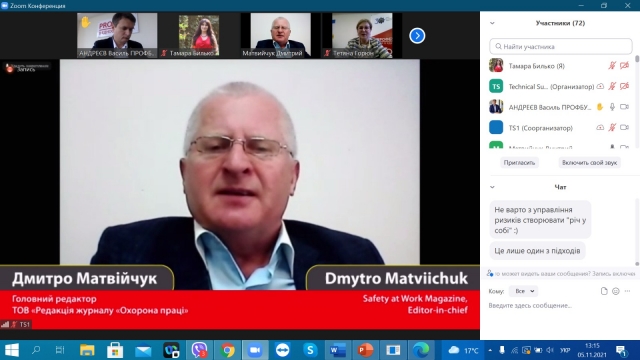
Task: Open Task View in the taskbar
Action: click(x=60, y=350)
